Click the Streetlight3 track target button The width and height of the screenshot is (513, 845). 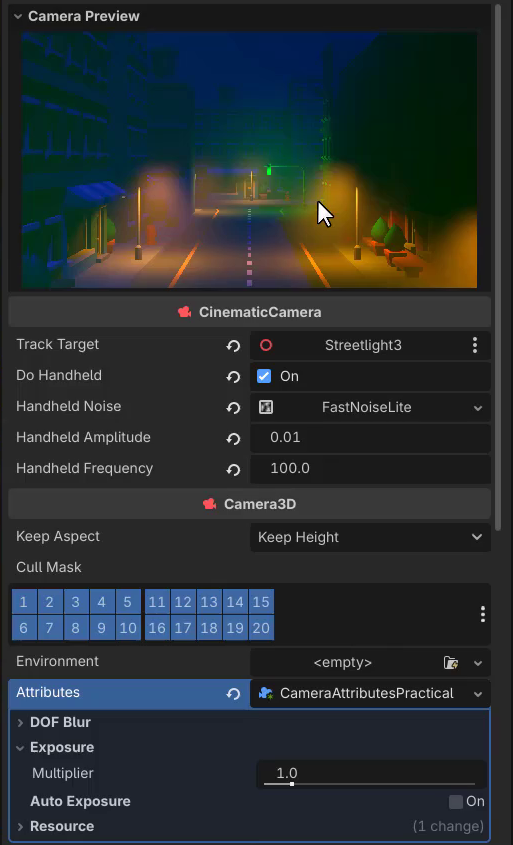356,345
